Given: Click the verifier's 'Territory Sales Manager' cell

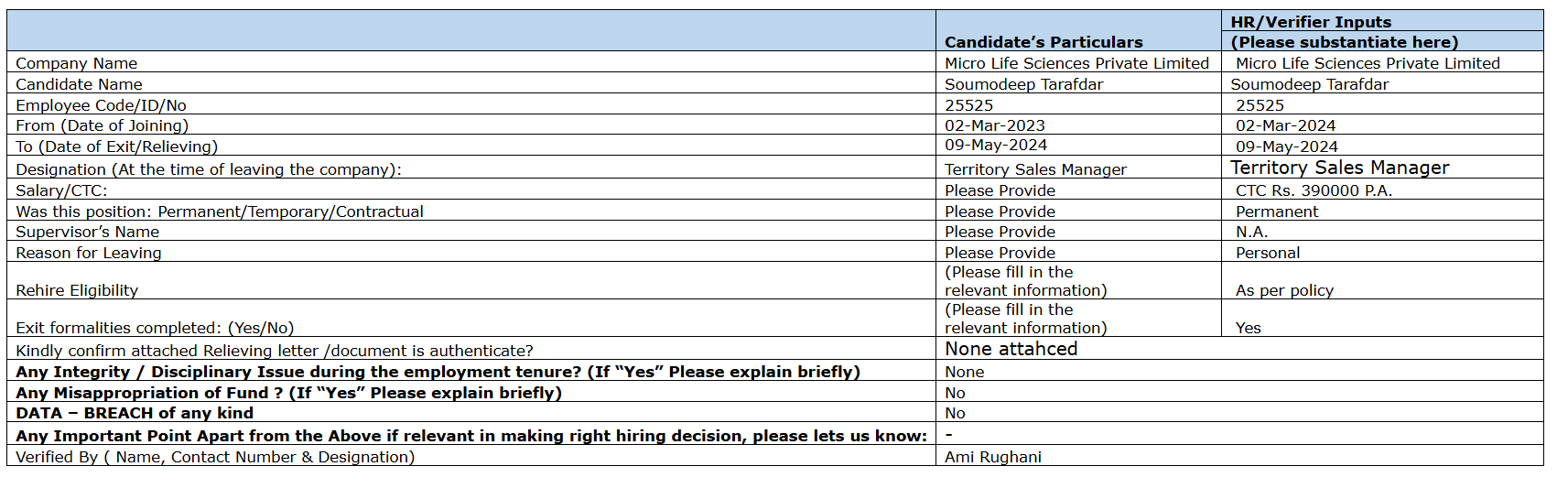Looking at the screenshot, I should (x=1339, y=168).
